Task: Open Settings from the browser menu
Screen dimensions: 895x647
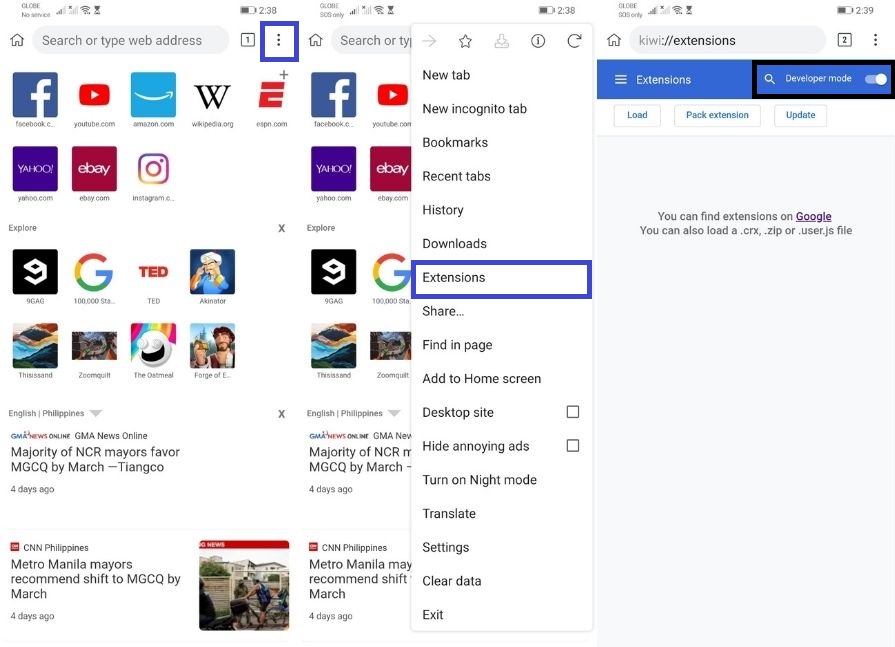Action: coord(446,547)
